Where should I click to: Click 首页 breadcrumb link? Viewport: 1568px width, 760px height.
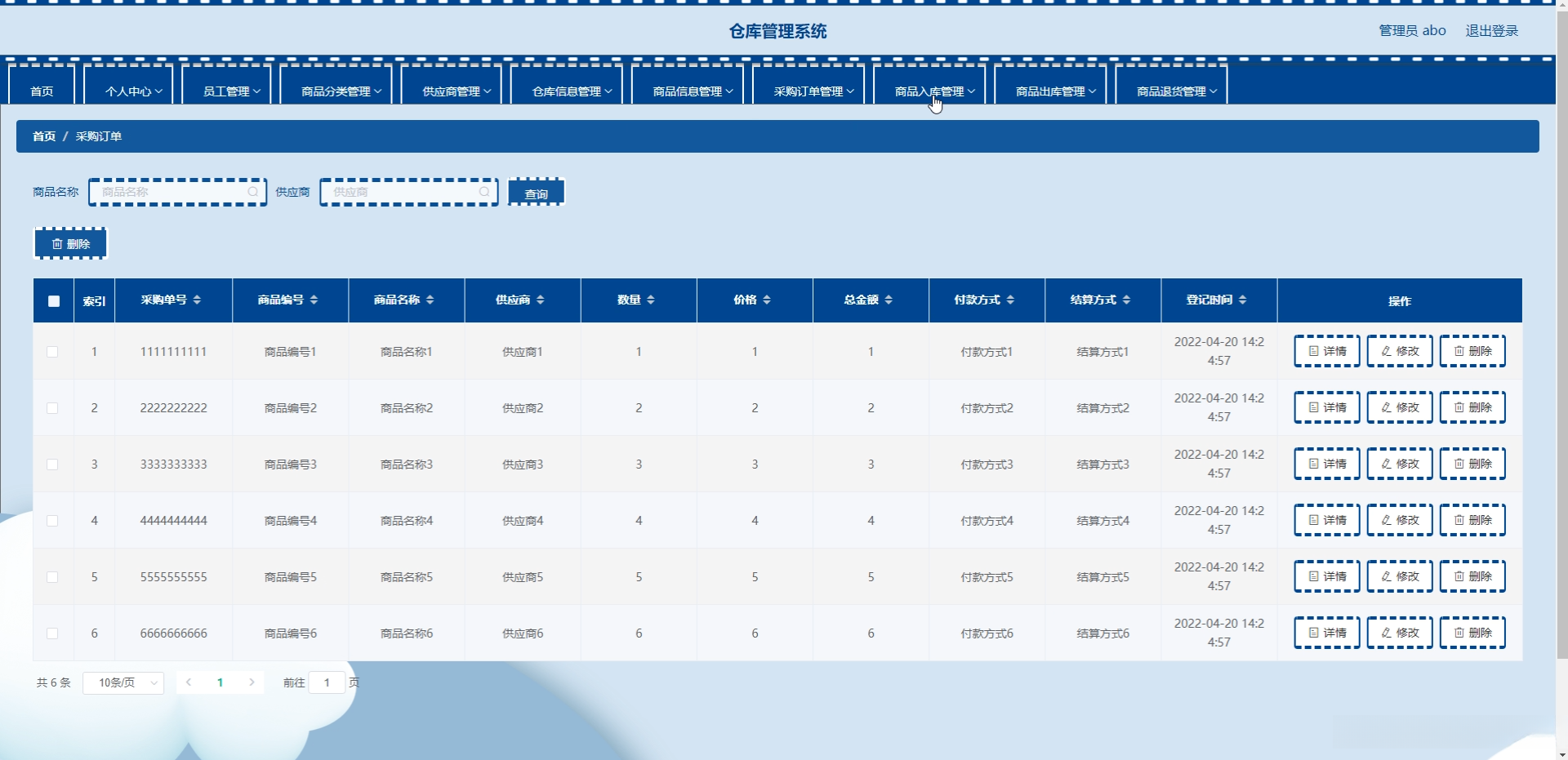tap(44, 136)
